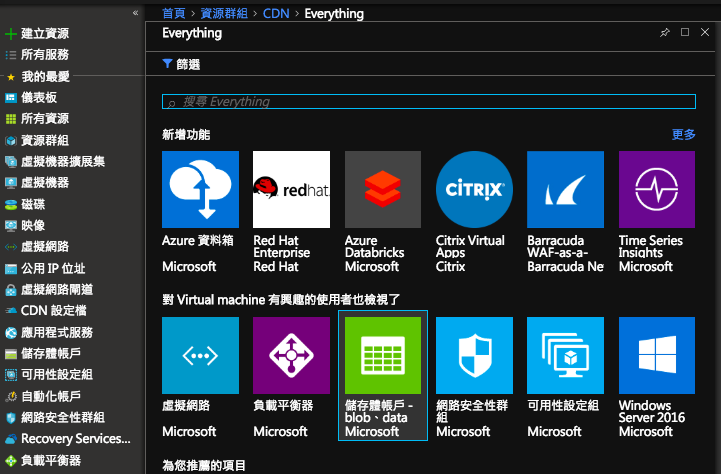Screen dimensions: 721x474
Task: Open the green 儲存體帳戶 blob tile
Action: [383, 376]
